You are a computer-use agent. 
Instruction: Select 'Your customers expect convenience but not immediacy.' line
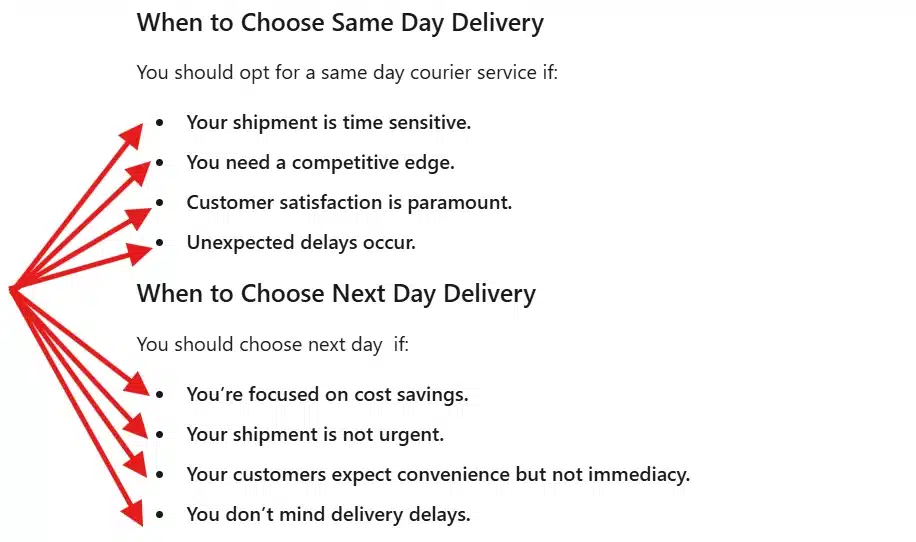(438, 474)
